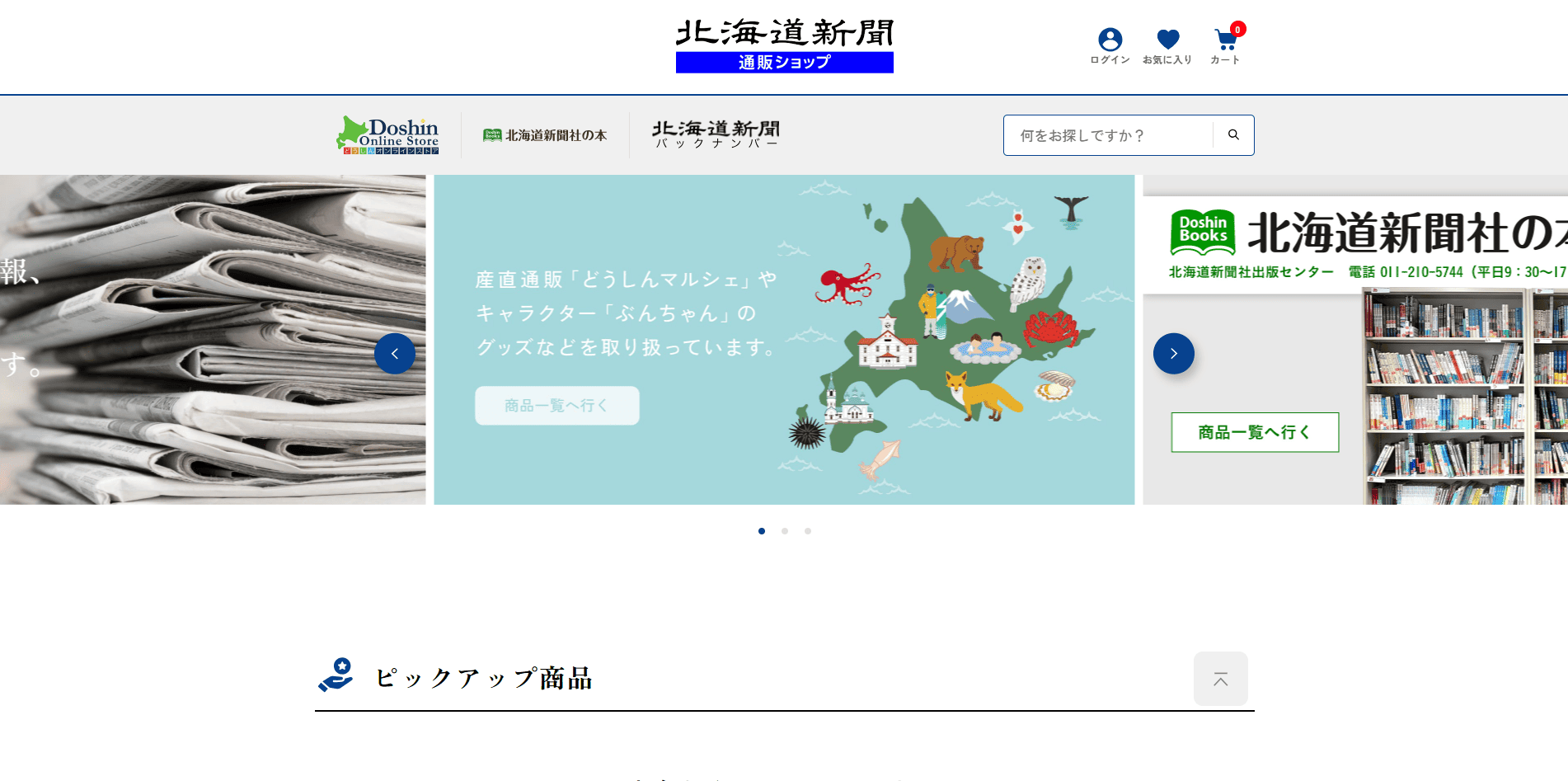Click the 北海道新聞 通販ショップ header logo

[785, 46]
